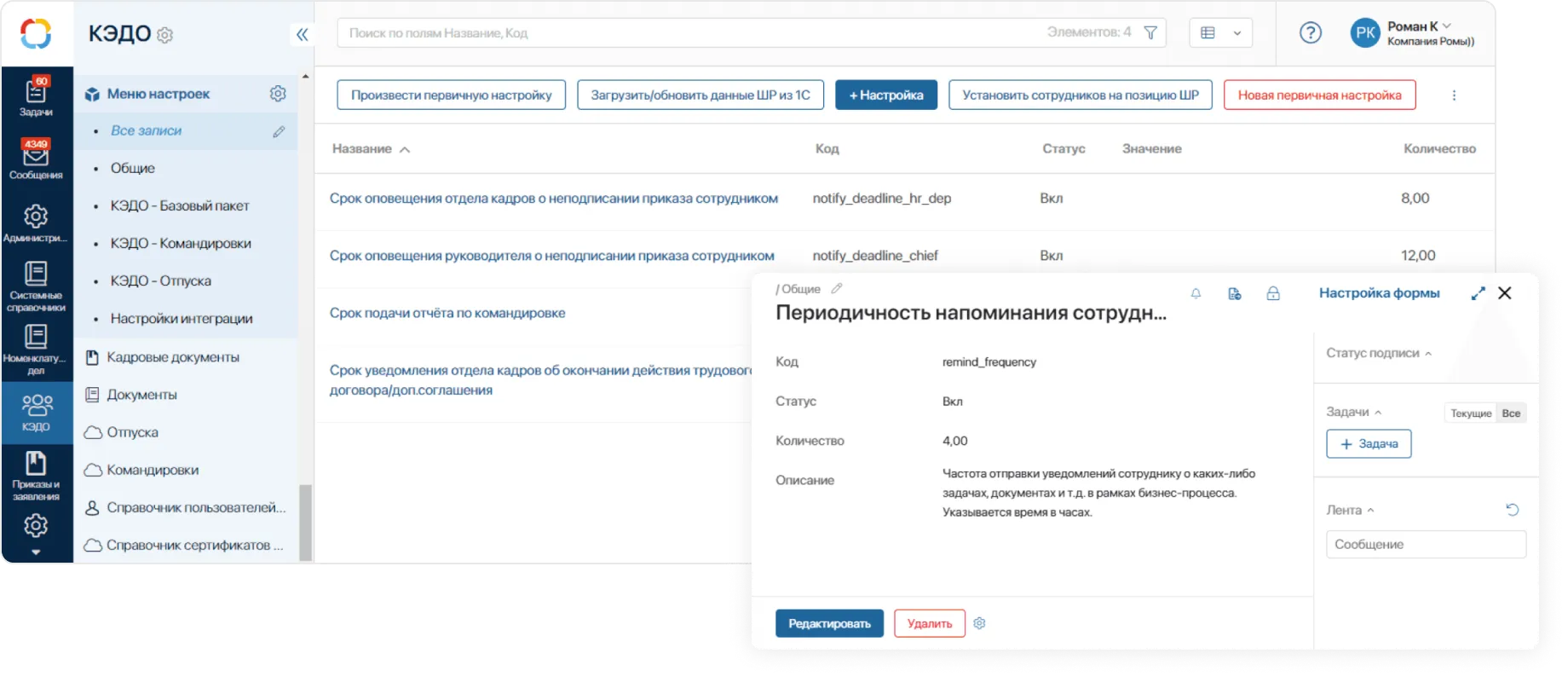Viewport: 1568px width, 682px height.
Task: Collapse the sidebar with double chevron
Action: tap(302, 34)
